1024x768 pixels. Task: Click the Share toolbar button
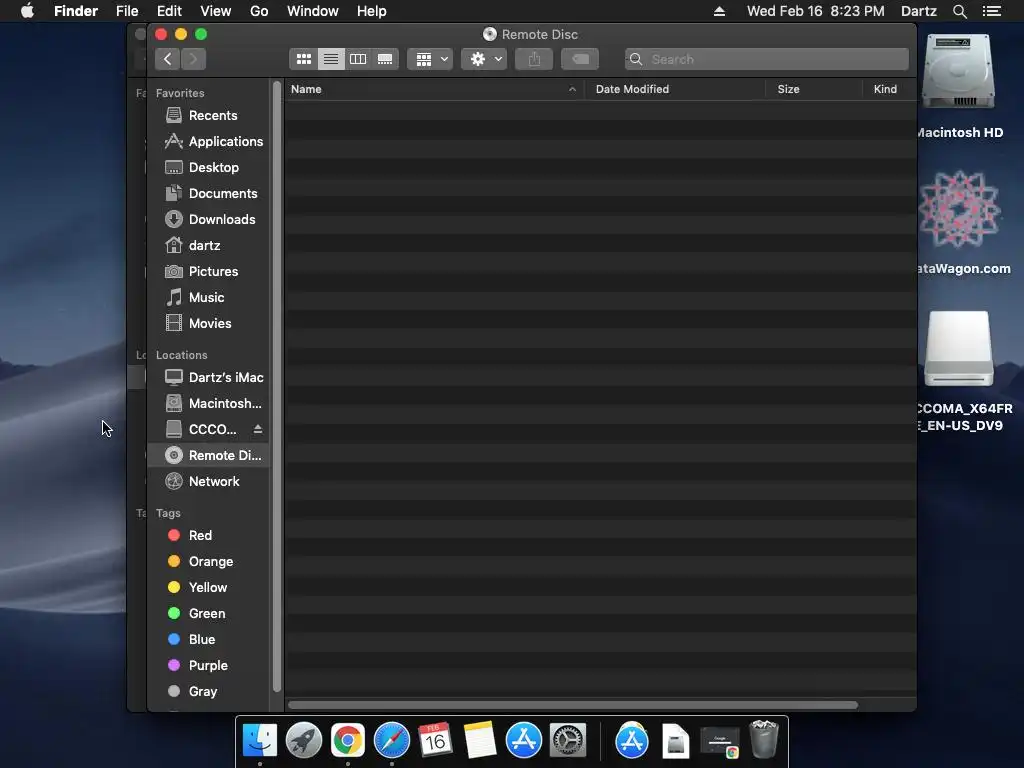[534, 59]
